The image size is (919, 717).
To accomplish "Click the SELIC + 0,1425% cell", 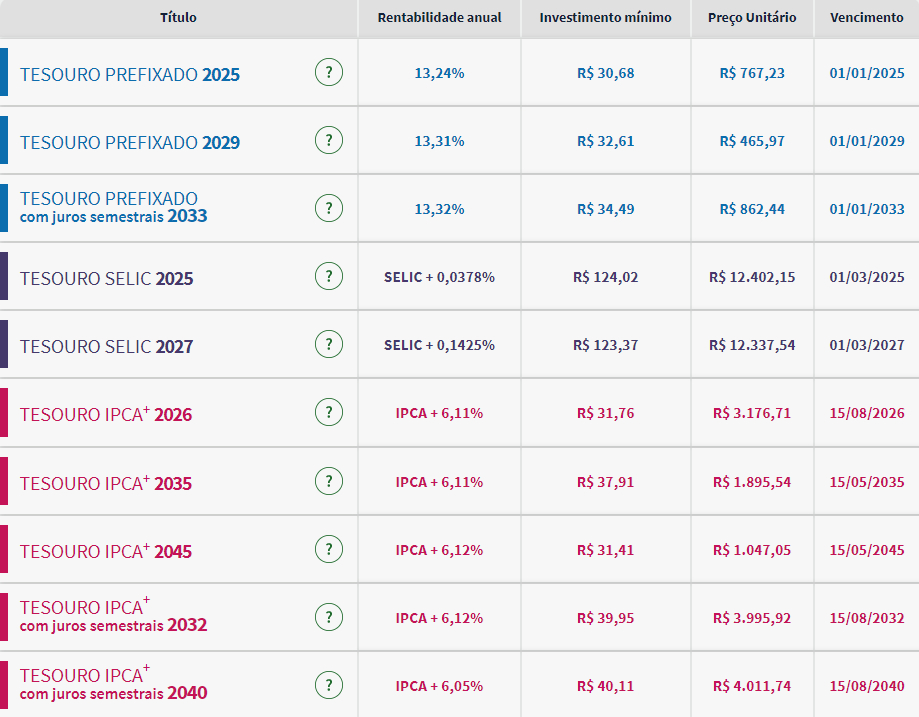I will point(440,345).
